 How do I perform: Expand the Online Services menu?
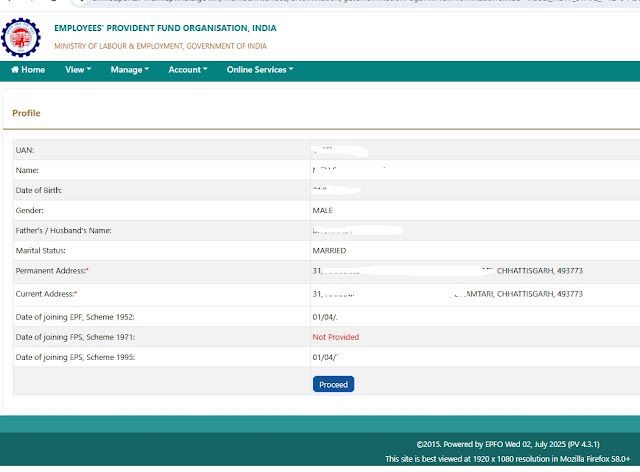point(260,70)
